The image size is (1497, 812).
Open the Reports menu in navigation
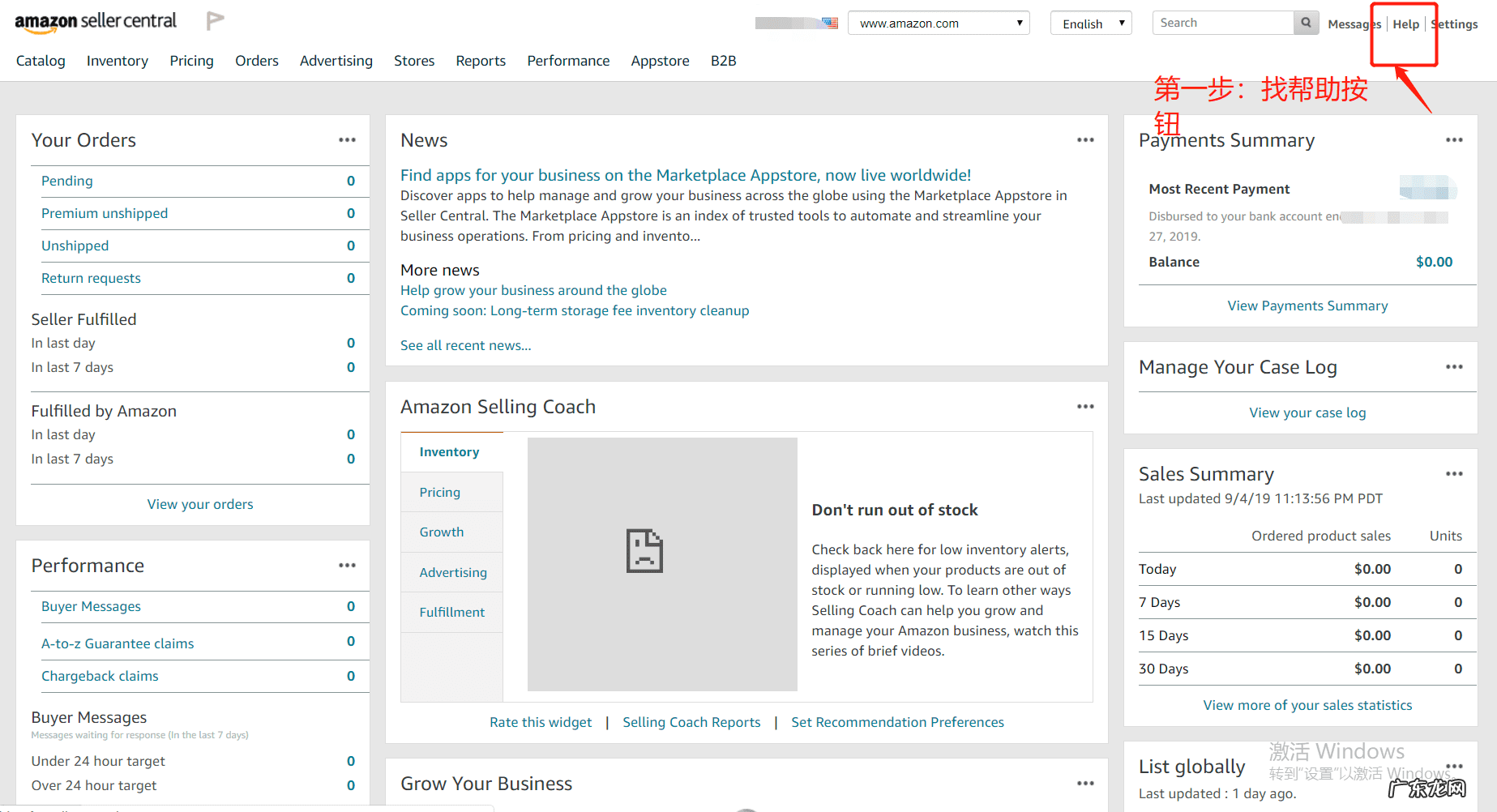coord(481,61)
